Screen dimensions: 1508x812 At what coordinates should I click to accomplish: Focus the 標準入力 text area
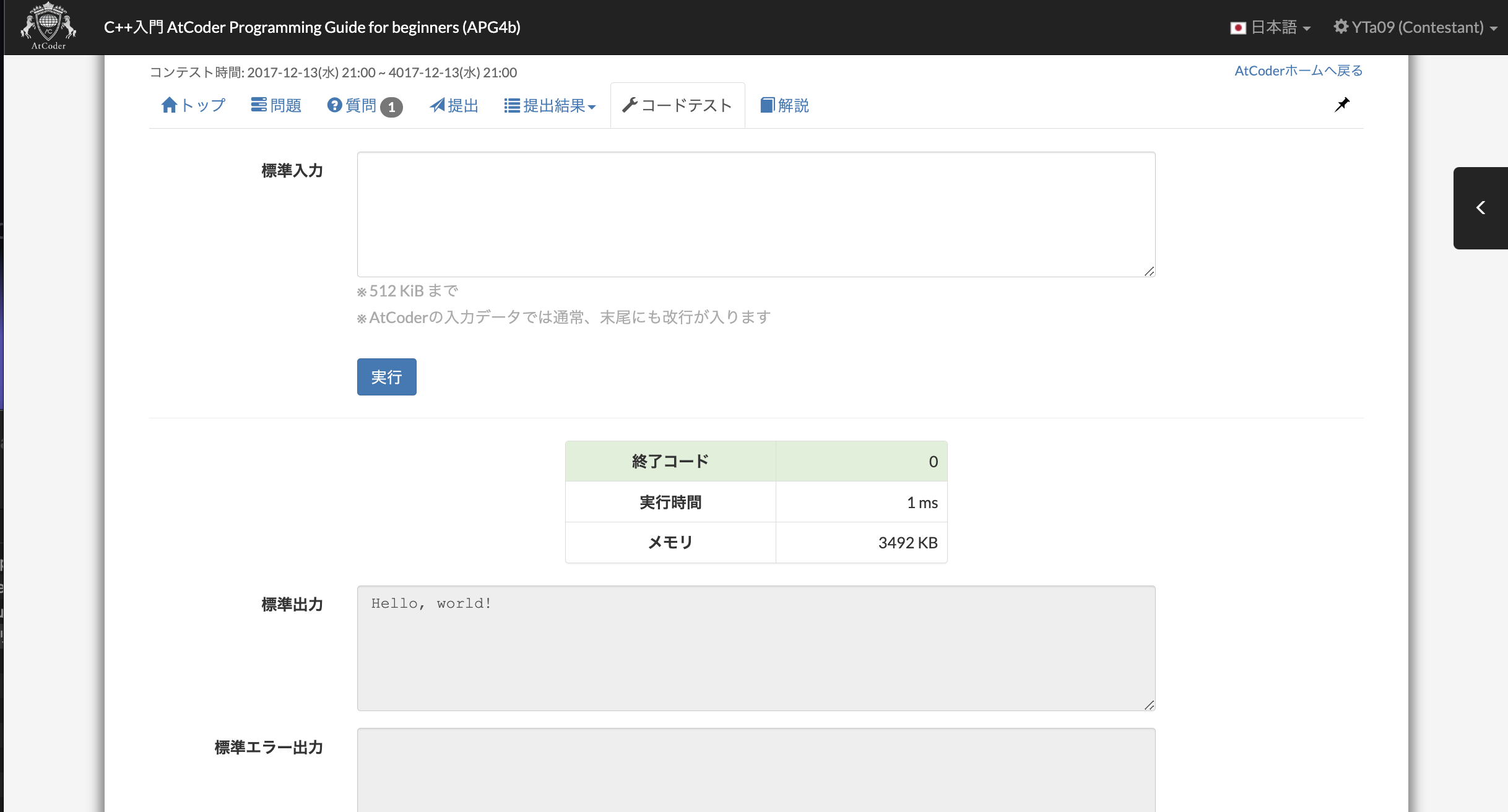coord(756,214)
